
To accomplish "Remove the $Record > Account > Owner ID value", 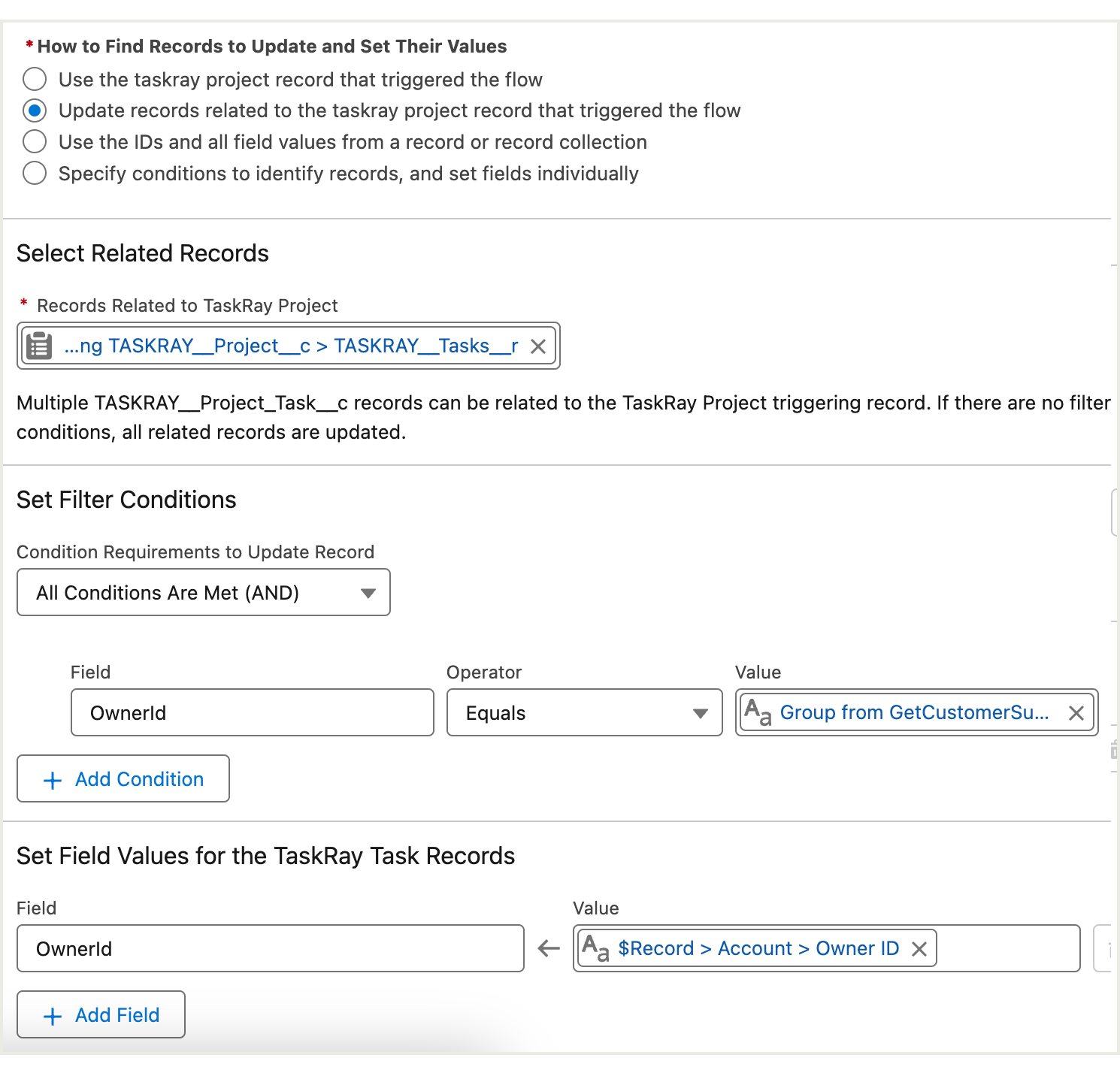I will coord(919,949).
